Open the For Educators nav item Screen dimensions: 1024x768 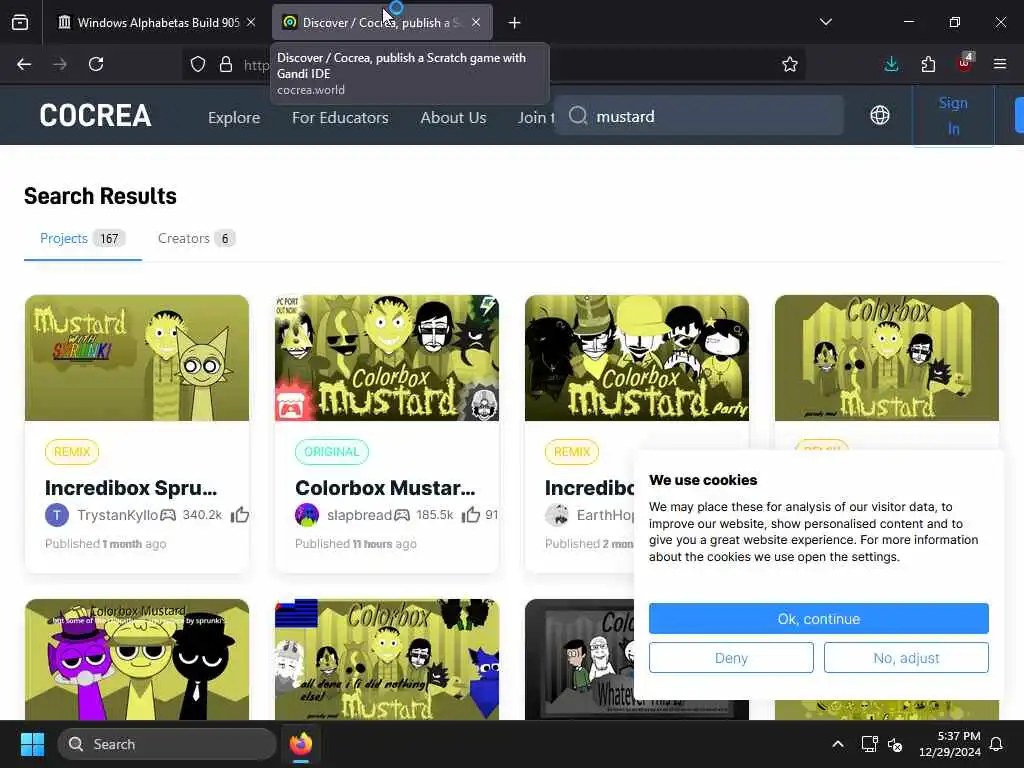pos(340,118)
